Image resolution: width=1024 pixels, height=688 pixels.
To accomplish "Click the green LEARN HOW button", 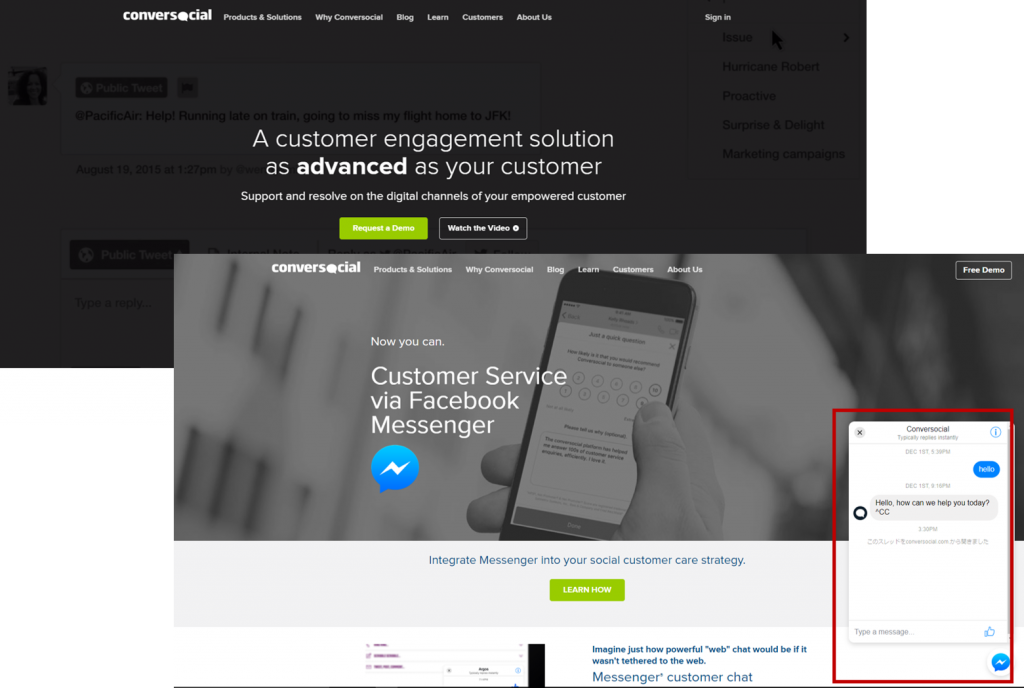I will (587, 589).
